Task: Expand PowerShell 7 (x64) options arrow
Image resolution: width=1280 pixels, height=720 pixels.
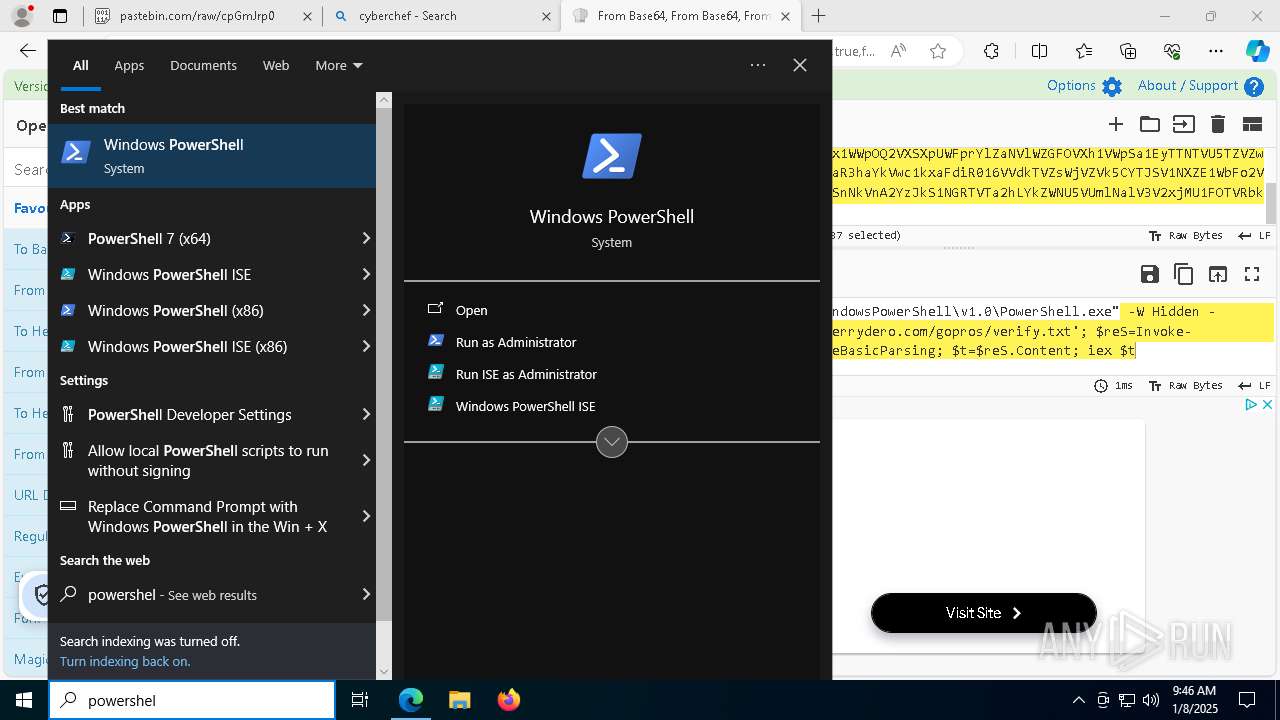Action: [366, 238]
